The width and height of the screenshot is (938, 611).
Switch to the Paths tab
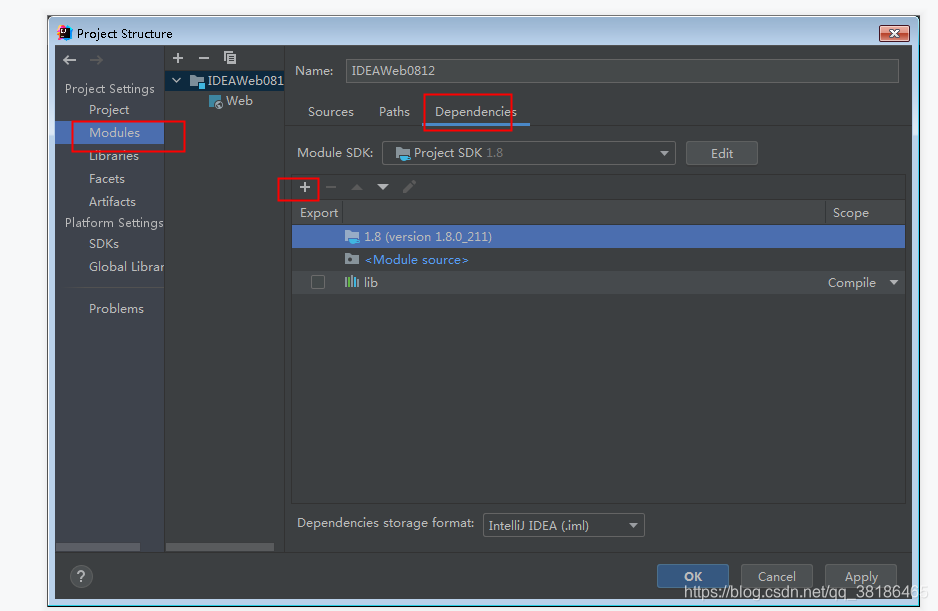click(x=394, y=112)
